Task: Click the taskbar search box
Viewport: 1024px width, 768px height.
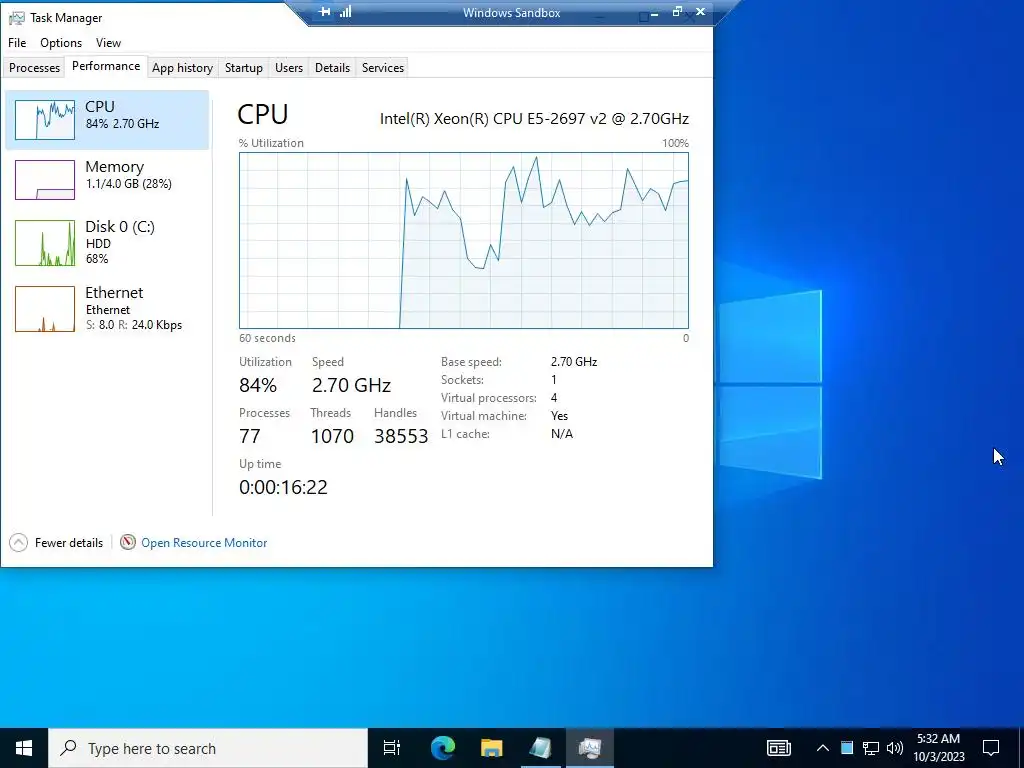Action: click(208, 748)
